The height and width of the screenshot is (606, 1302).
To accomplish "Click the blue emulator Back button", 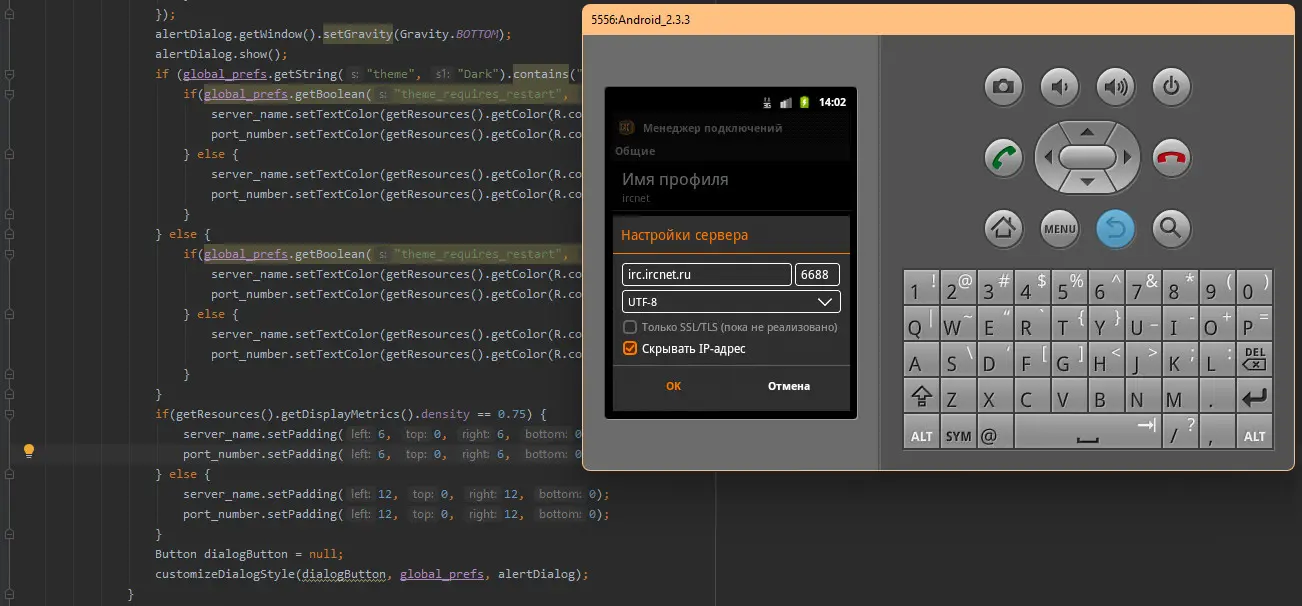I will point(1115,229).
